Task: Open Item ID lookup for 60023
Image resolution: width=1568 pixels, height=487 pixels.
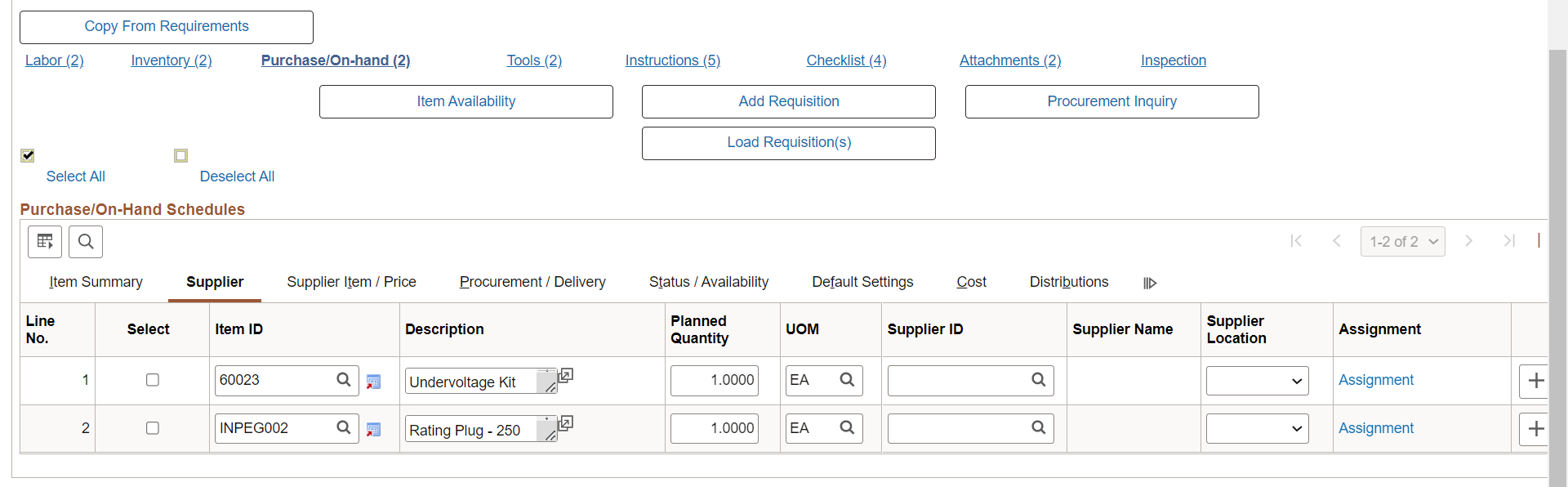Action: coord(344,380)
